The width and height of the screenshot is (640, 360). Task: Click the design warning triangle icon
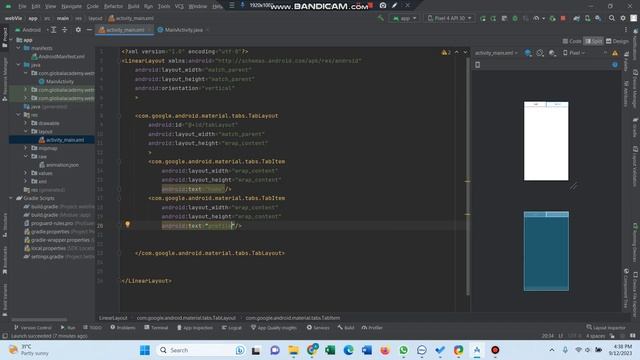pos(615,53)
